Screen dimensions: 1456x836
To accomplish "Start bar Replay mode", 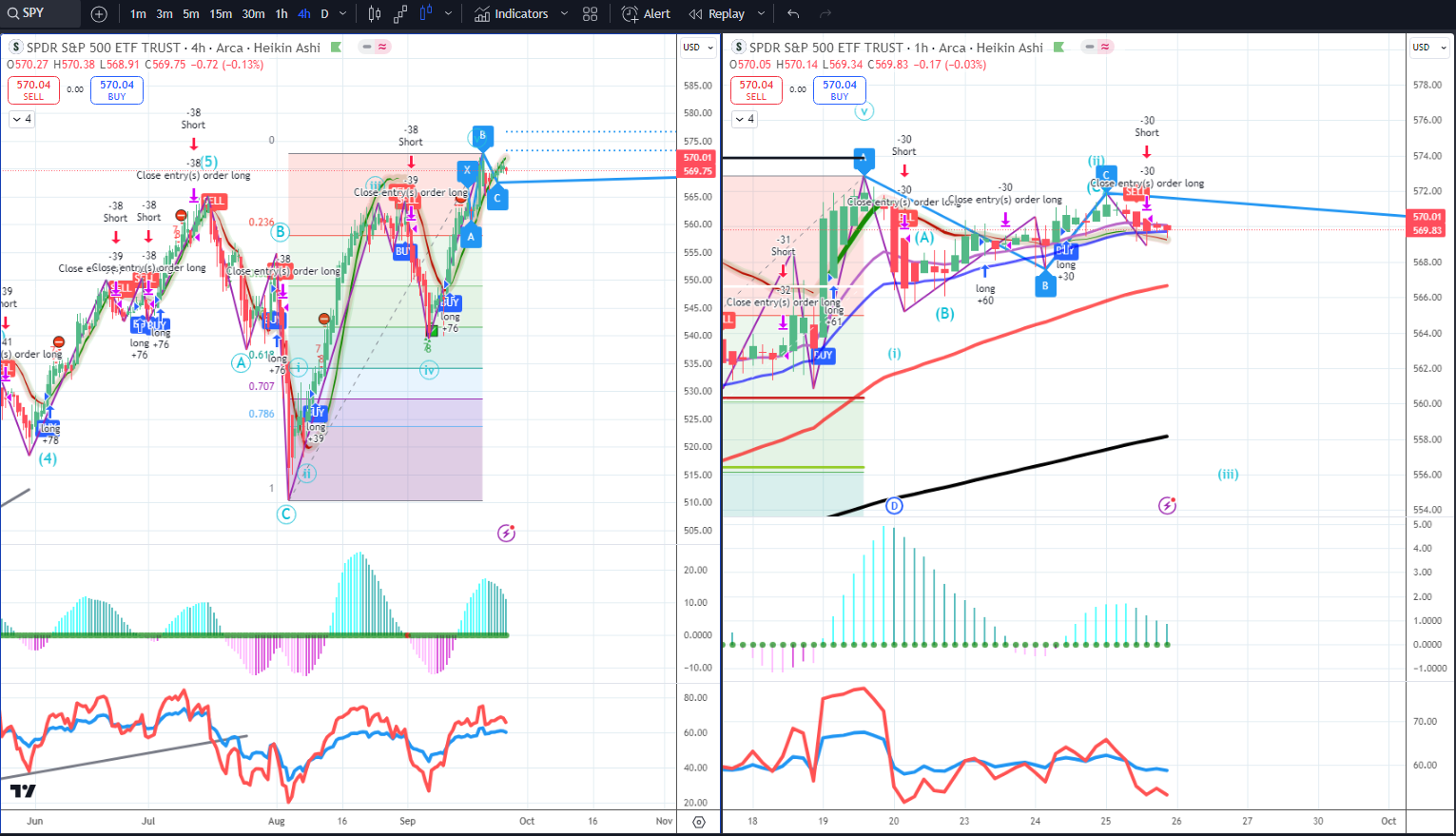I will 717,14.
